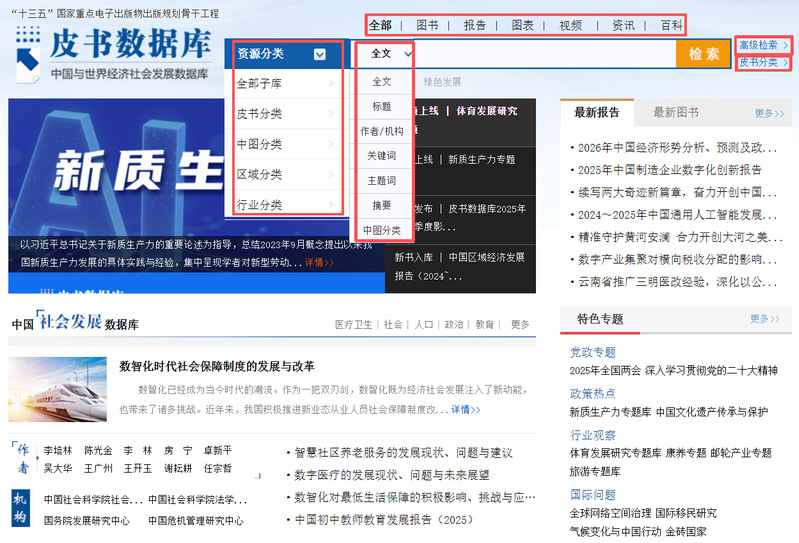Open 数智化时代社会保障制度的发展与改革 article title
799x543 pixels.
[216, 366]
